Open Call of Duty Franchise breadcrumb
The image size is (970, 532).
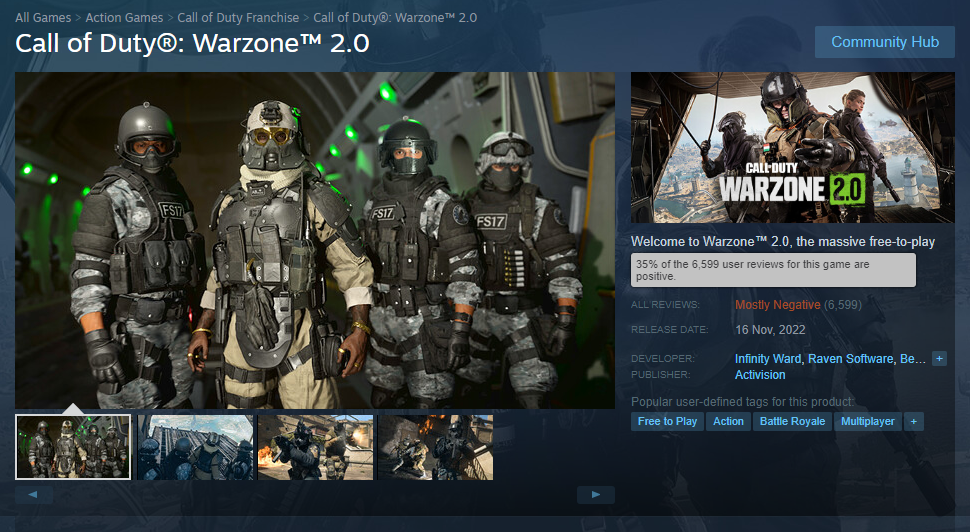[238, 17]
